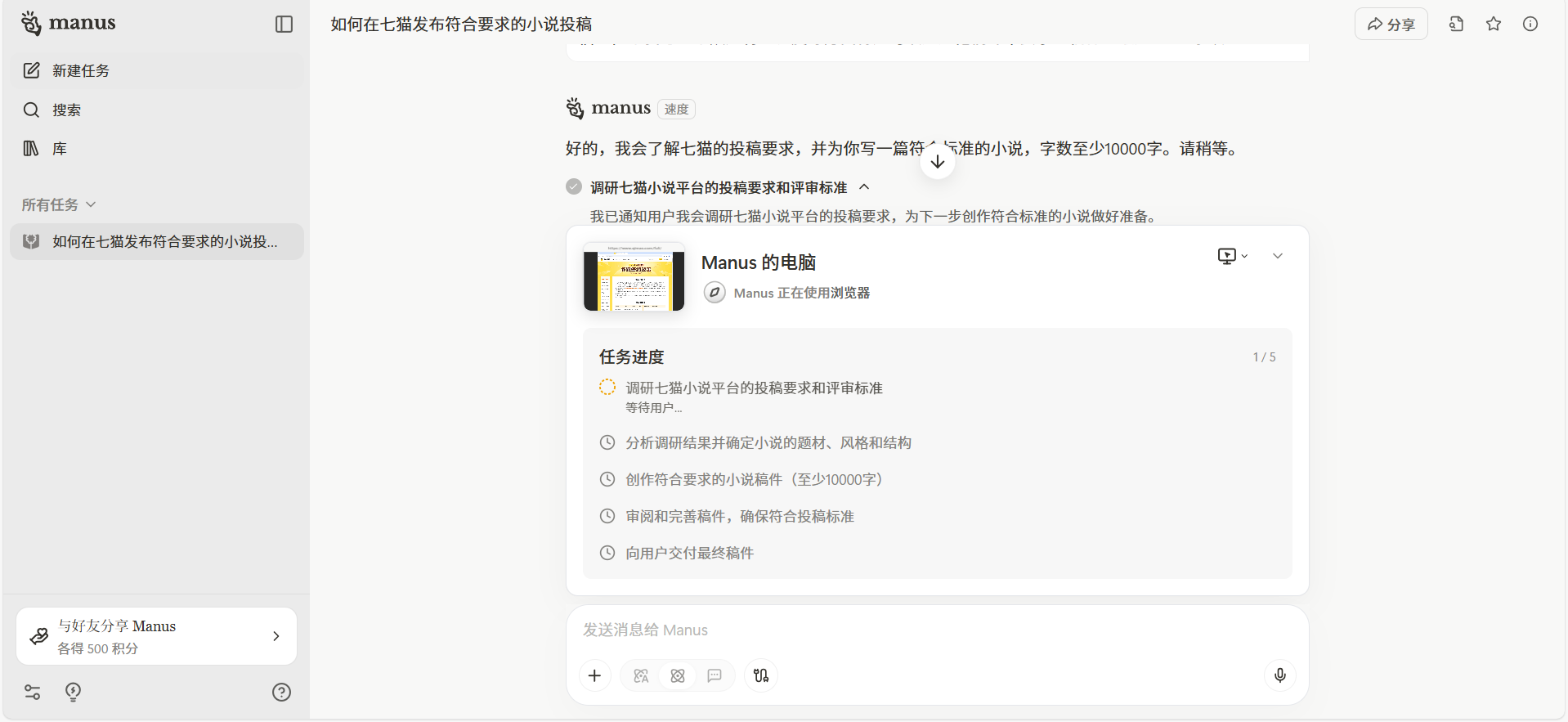Collapse the 调研七猫小说平台 step section
Screen dimensions: 1568x722
[x=864, y=187]
